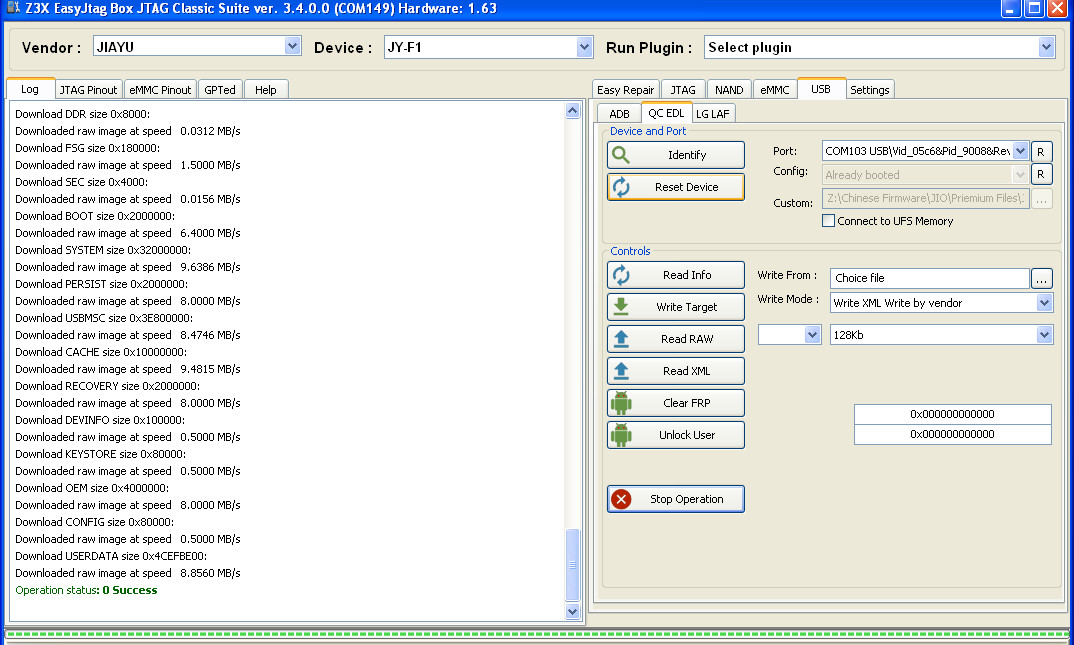Click the Operation status: 0 Success line

(86, 590)
